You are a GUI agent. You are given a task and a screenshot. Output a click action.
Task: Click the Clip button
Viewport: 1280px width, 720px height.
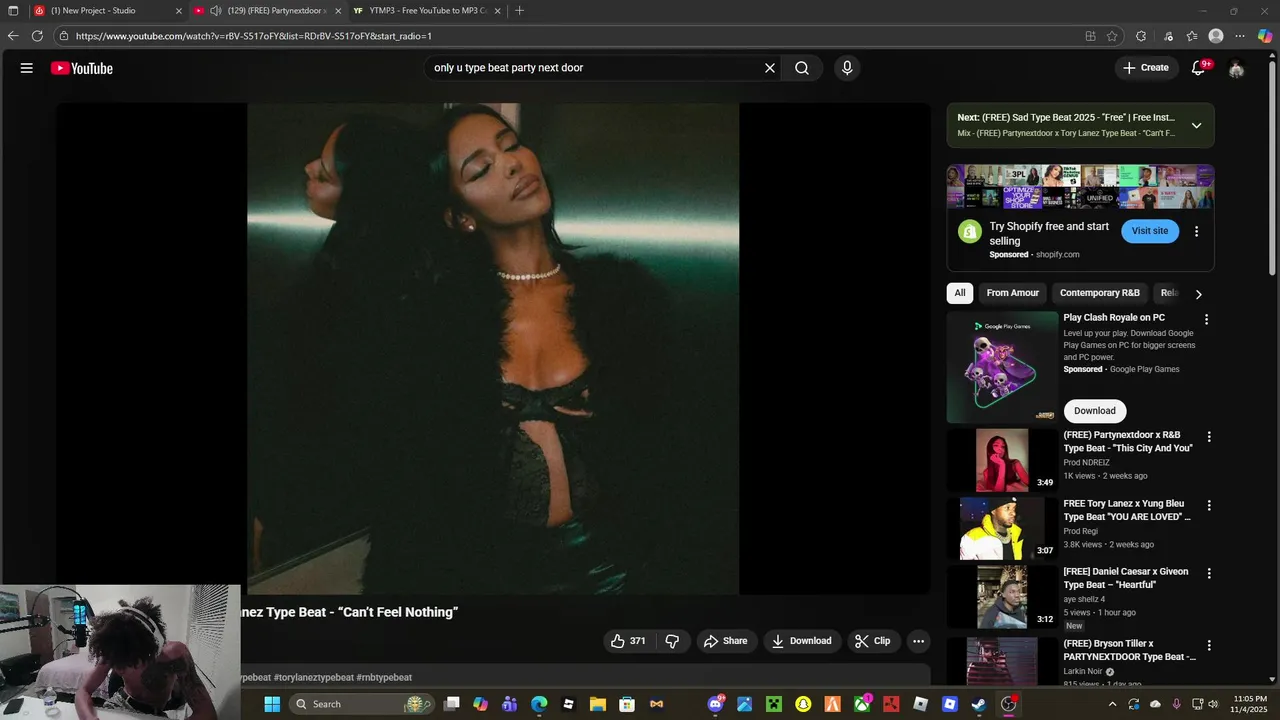point(873,641)
